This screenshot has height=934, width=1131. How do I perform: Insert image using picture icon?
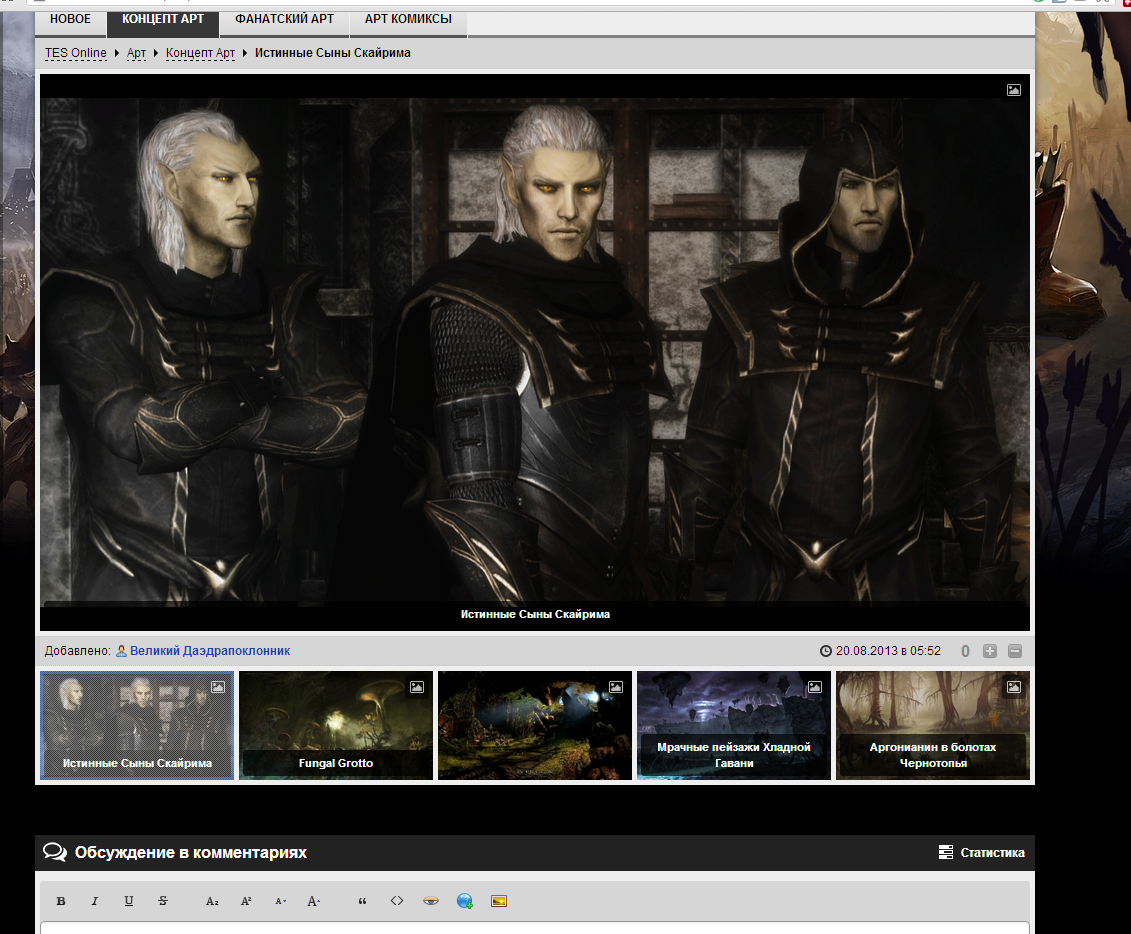coord(498,901)
